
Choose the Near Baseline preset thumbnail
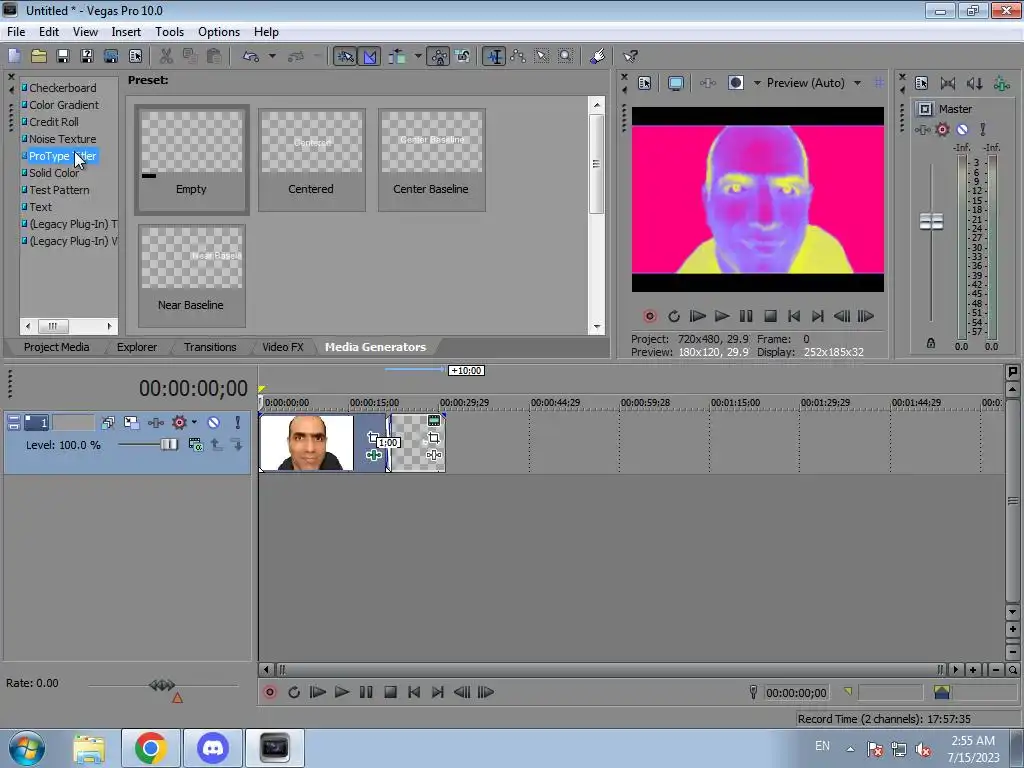click(x=191, y=276)
